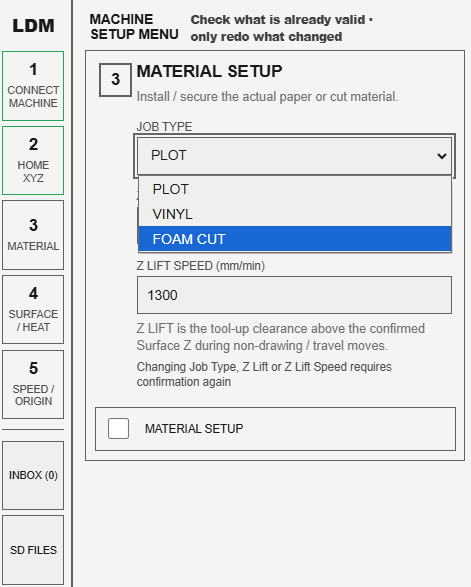Click the 'MACHINE SETUP MENU' title
This screenshot has width=471, height=587.
134,27
